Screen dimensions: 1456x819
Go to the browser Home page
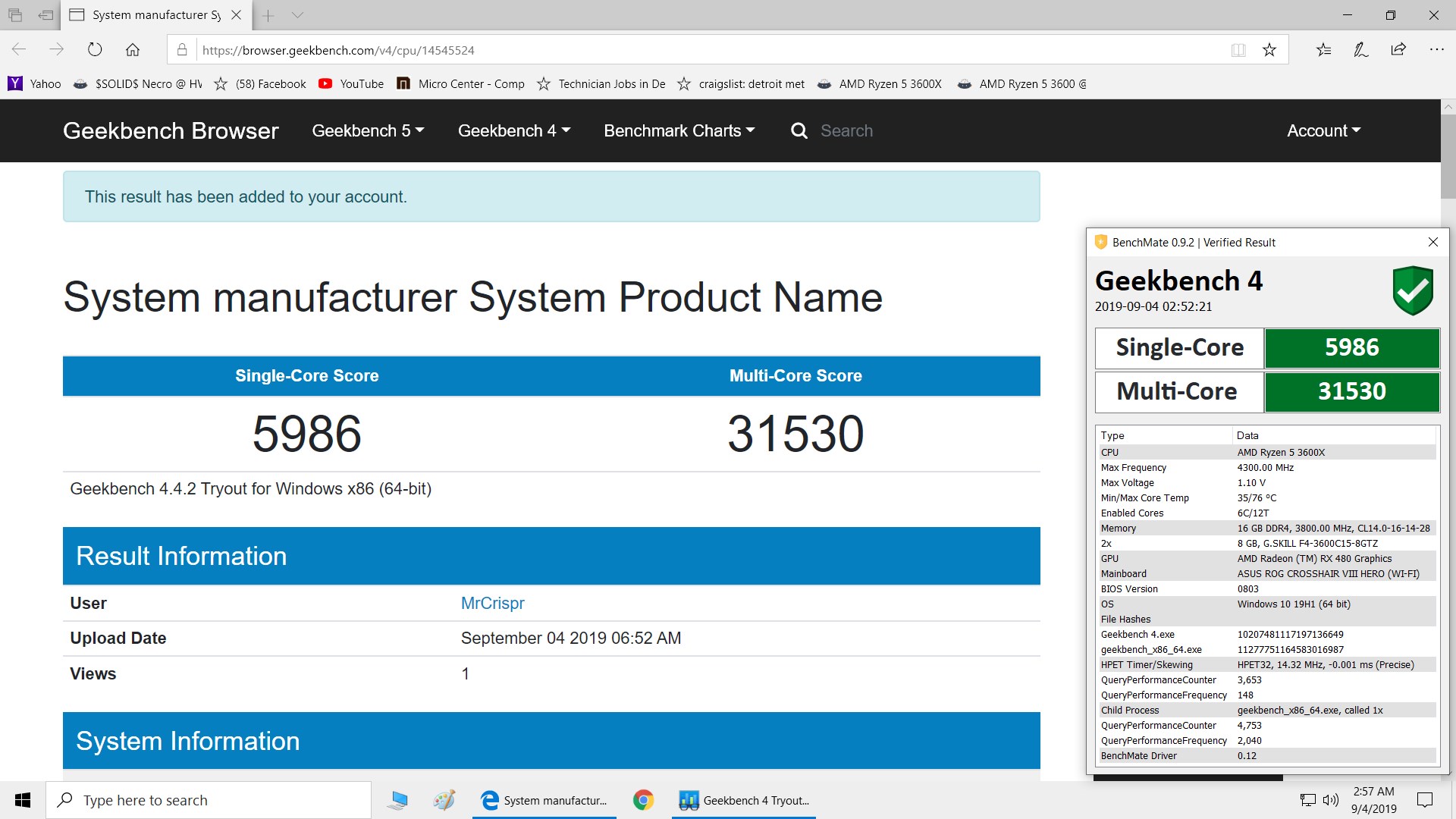click(133, 50)
